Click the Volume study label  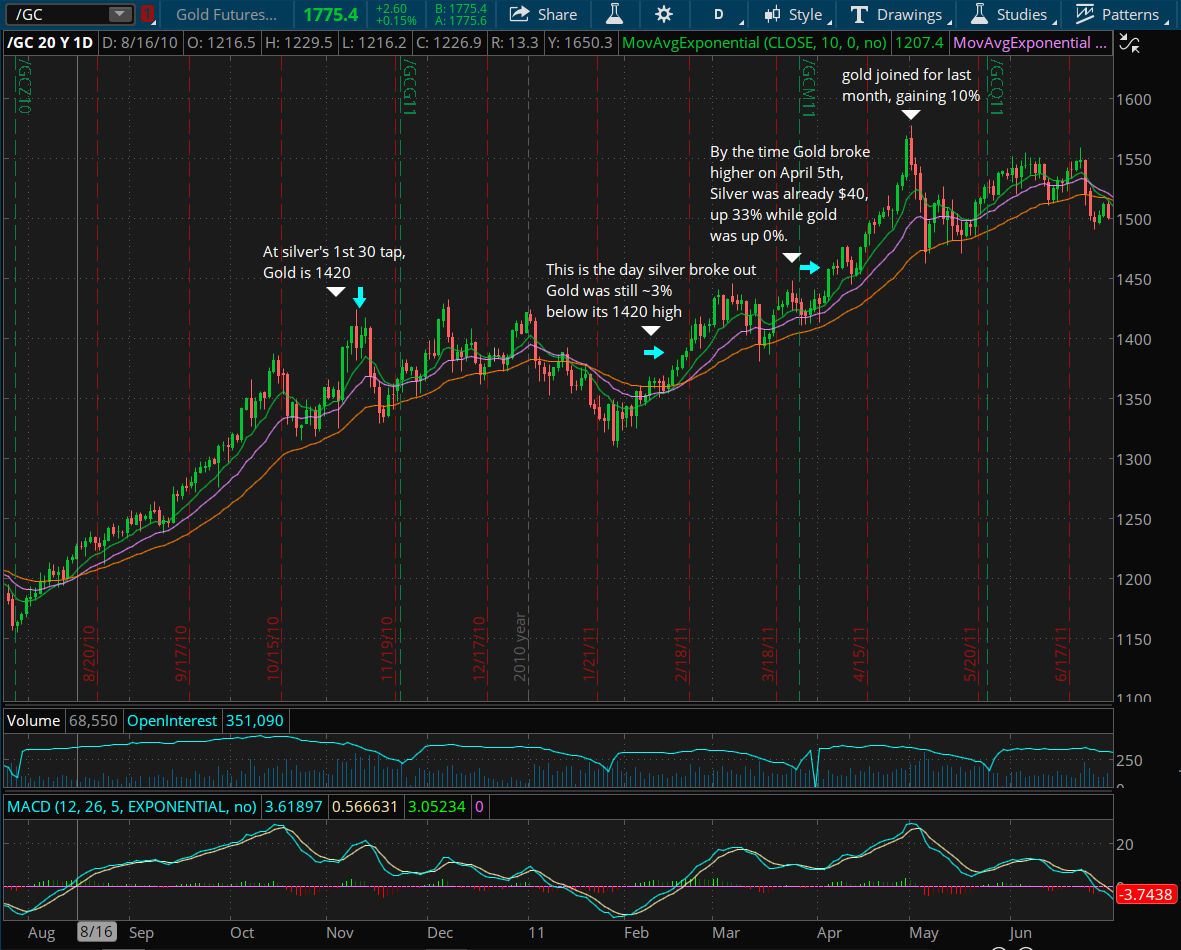33,721
